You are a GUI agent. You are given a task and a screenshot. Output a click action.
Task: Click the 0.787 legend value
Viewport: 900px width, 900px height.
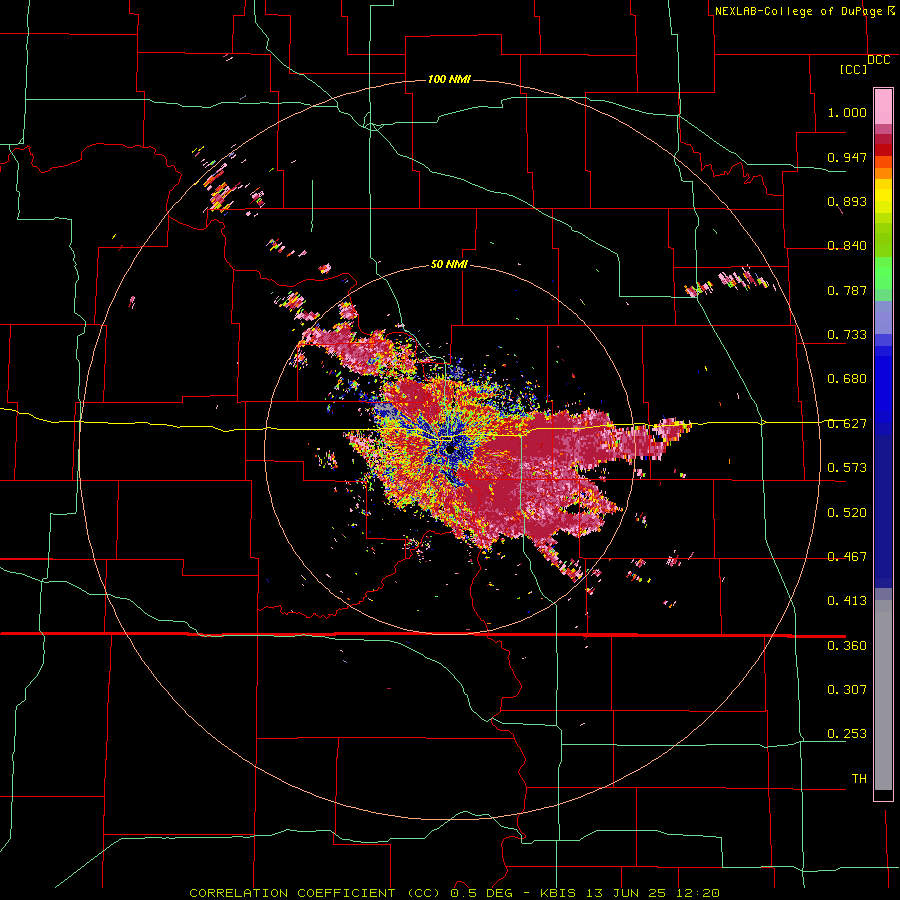click(847, 290)
